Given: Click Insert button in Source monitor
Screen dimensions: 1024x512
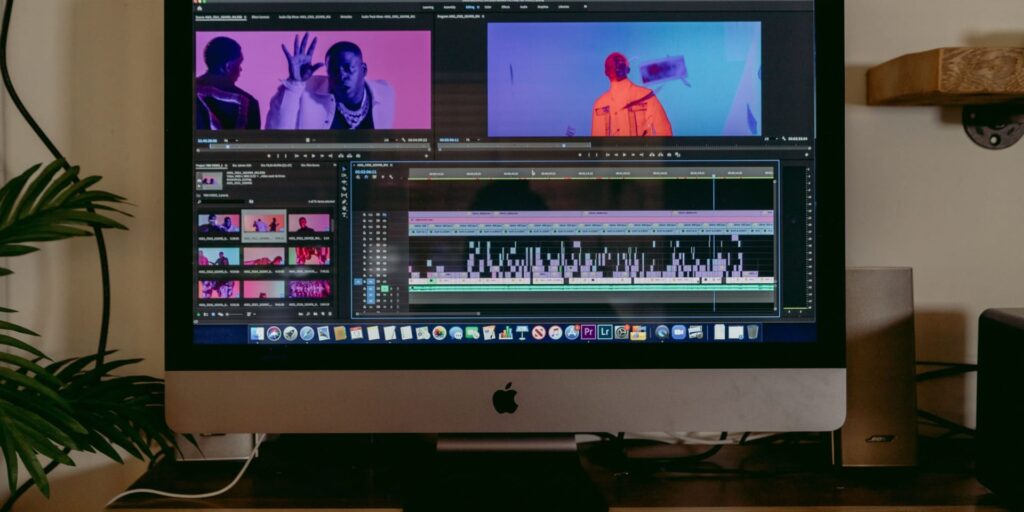Looking at the screenshot, I should (341, 156).
